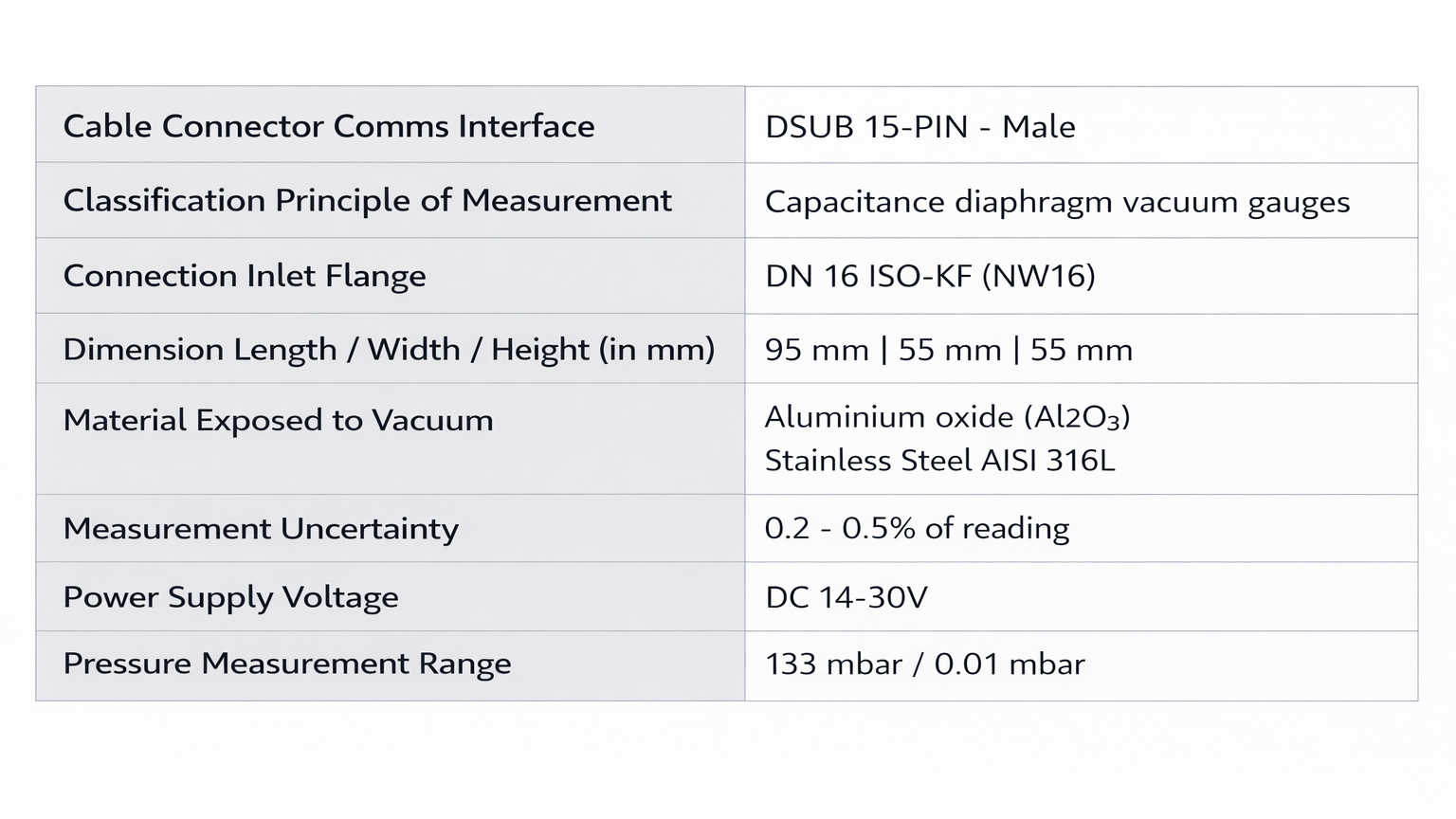Click the word Male in connector value
The width and height of the screenshot is (1456, 819).
click(1038, 127)
